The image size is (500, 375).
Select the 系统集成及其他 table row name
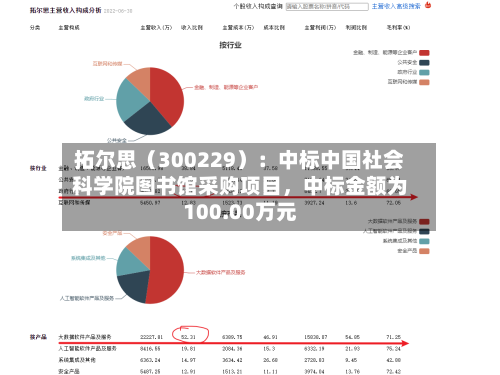tap(77, 360)
